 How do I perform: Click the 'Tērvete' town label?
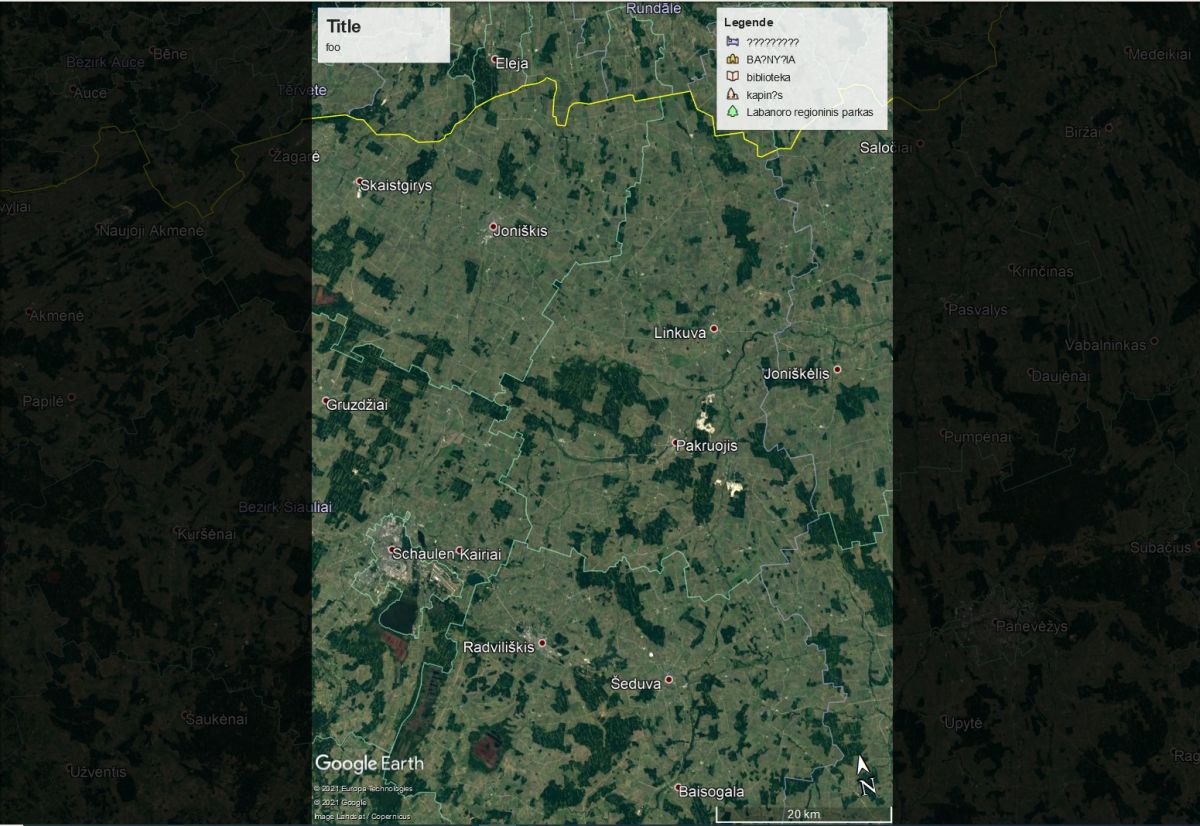[302, 89]
